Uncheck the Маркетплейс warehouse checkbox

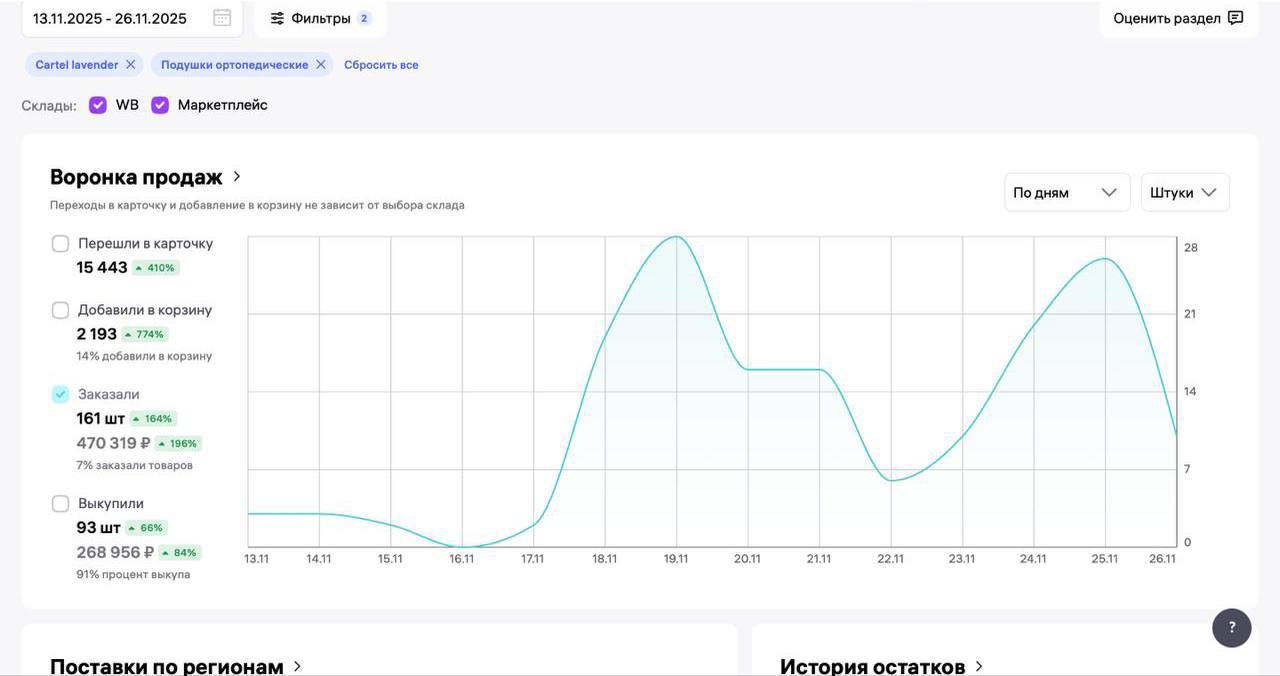pyautogui.click(x=160, y=105)
